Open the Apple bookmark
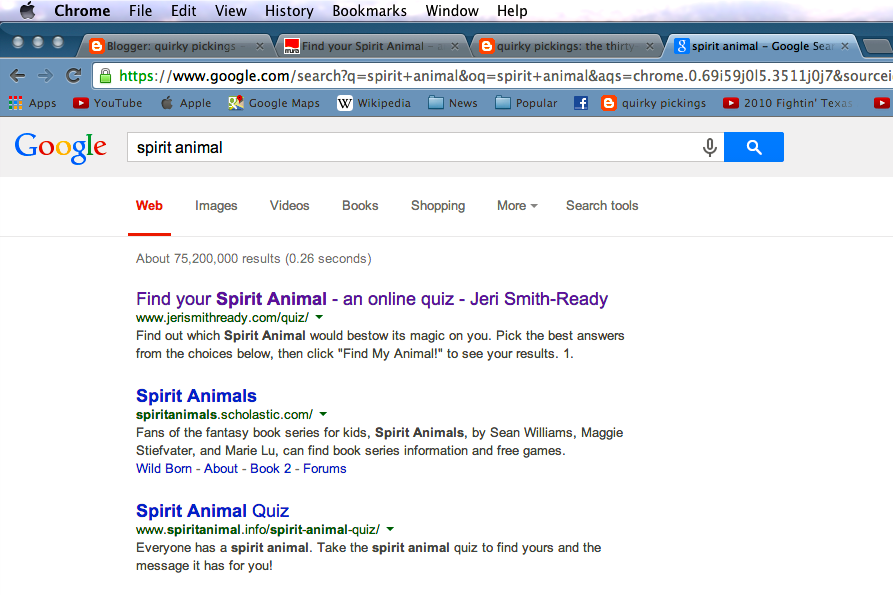The height and width of the screenshot is (595, 893). 186,103
